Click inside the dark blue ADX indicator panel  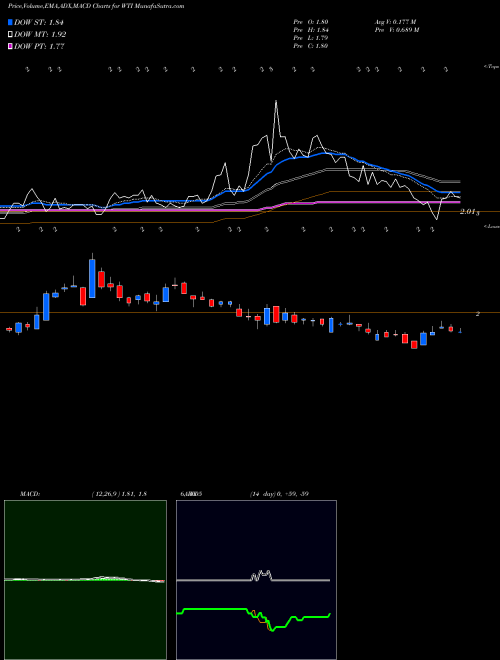click(256, 580)
